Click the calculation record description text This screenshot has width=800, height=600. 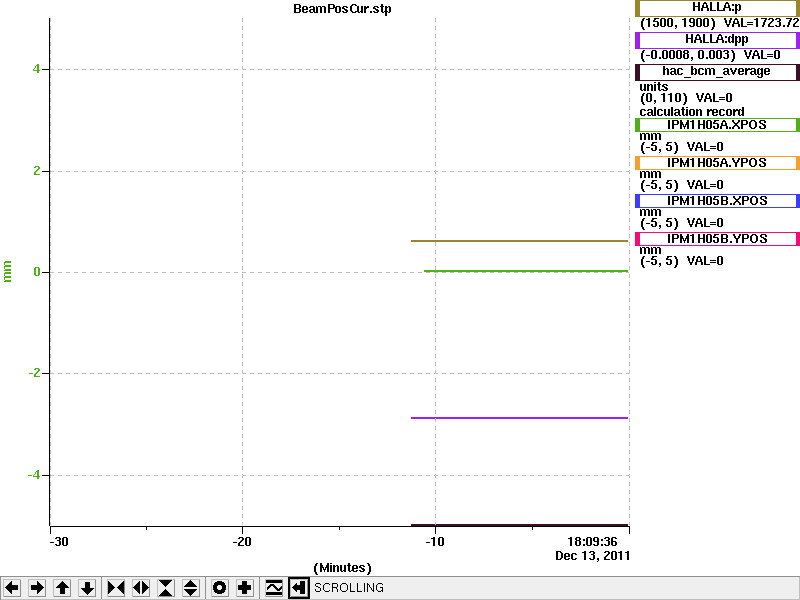692,112
